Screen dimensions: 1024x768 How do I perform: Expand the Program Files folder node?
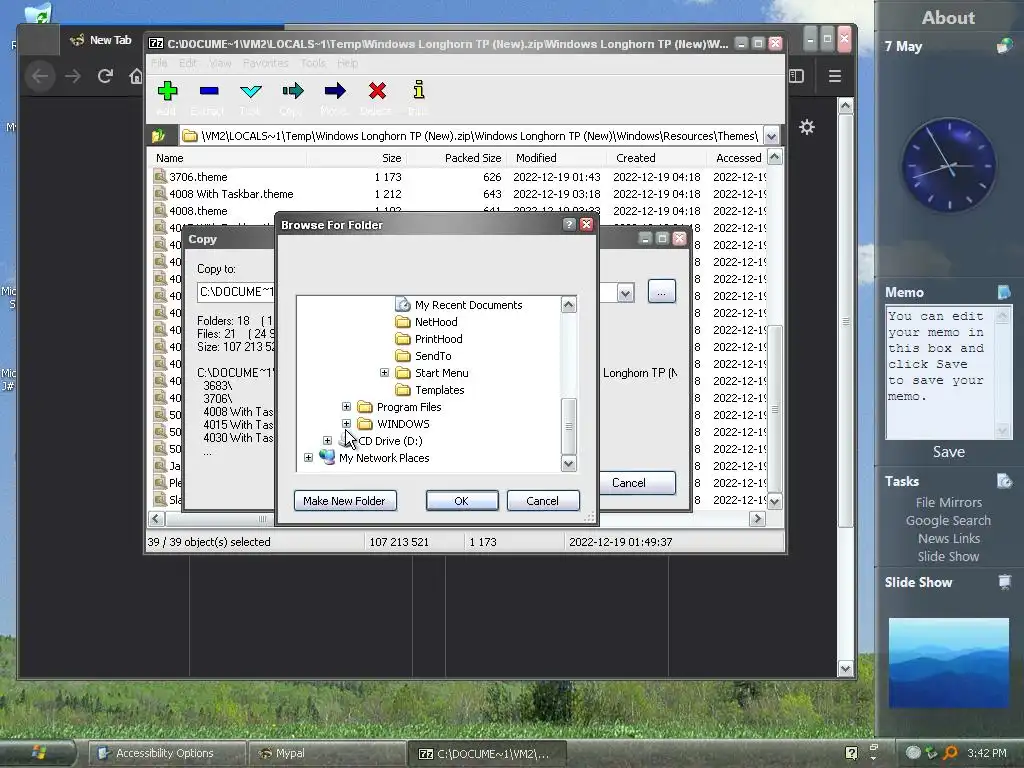tap(346, 407)
